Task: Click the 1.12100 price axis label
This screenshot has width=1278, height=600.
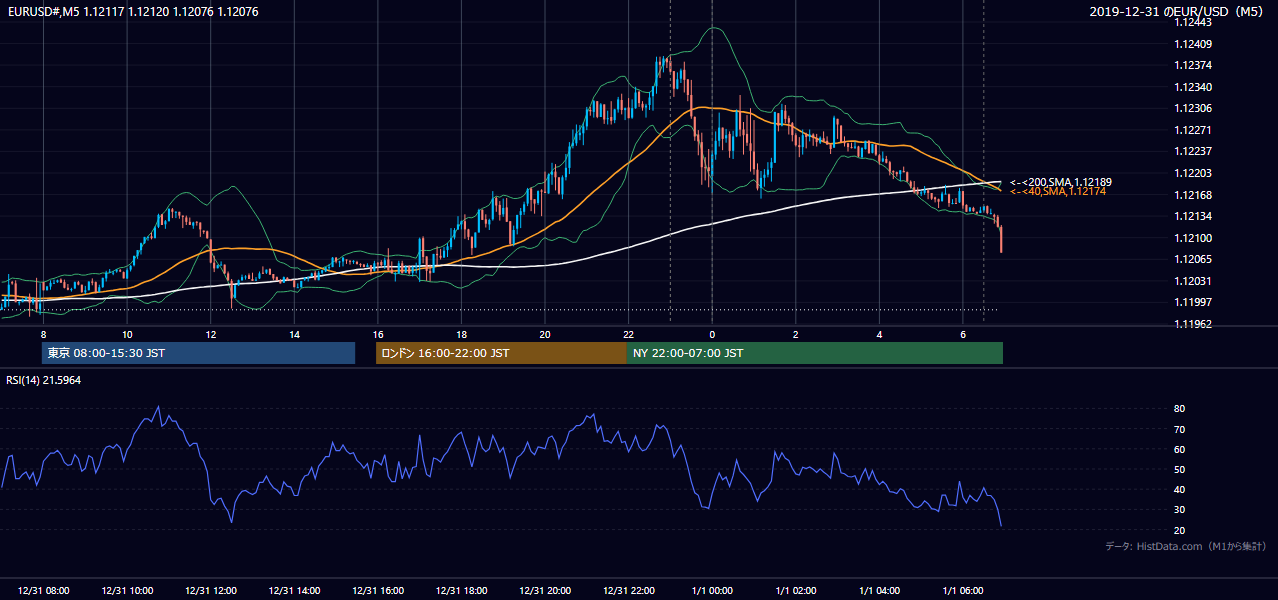Action: [1192, 238]
